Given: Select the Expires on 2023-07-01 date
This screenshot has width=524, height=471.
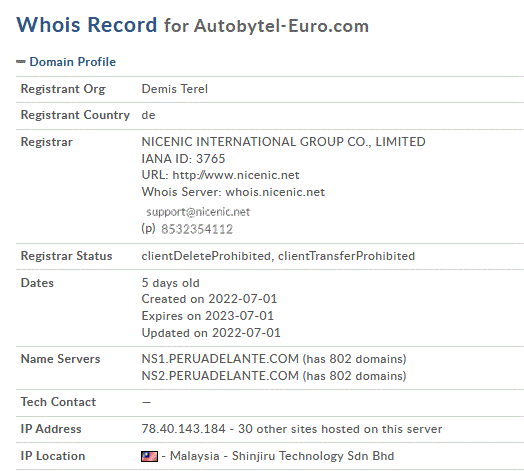Looking at the screenshot, I should [x=208, y=316].
